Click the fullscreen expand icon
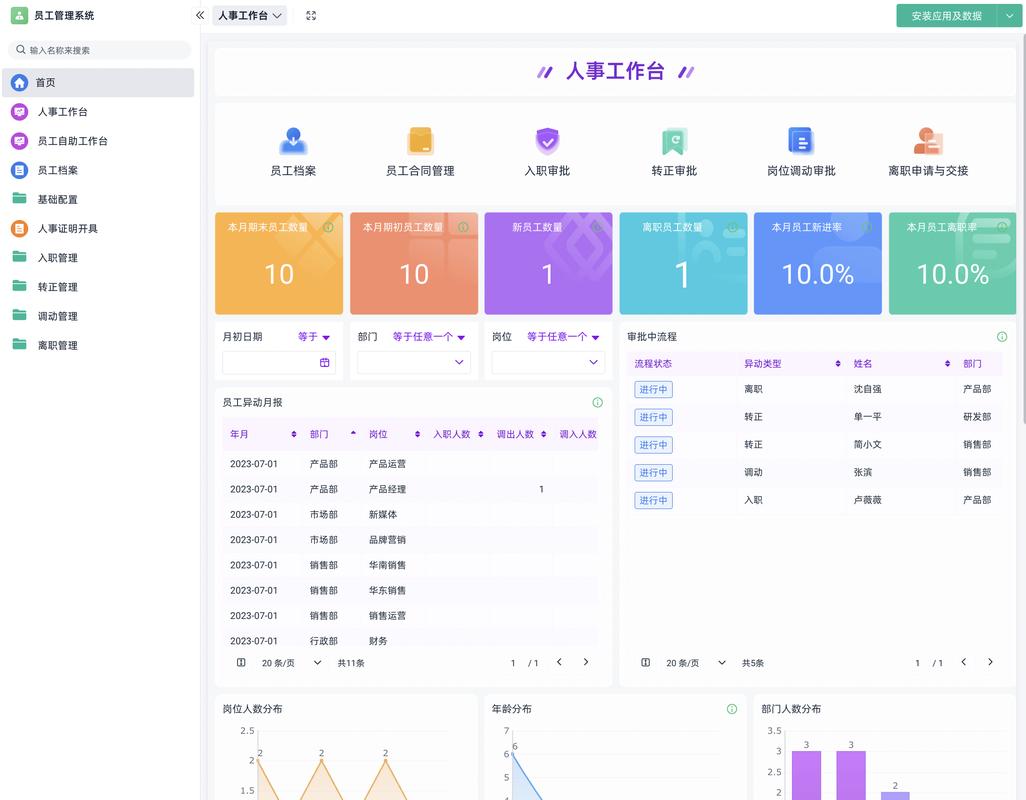 pyautogui.click(x=311, y=16)
